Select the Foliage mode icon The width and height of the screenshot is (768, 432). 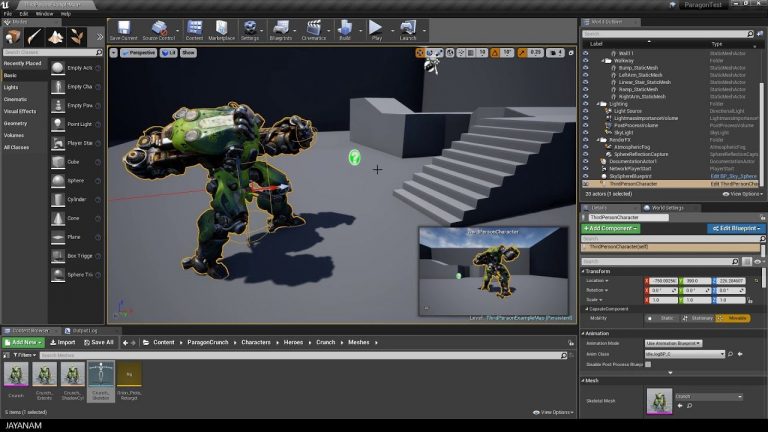pyautogui.click(x=78, y=37)
